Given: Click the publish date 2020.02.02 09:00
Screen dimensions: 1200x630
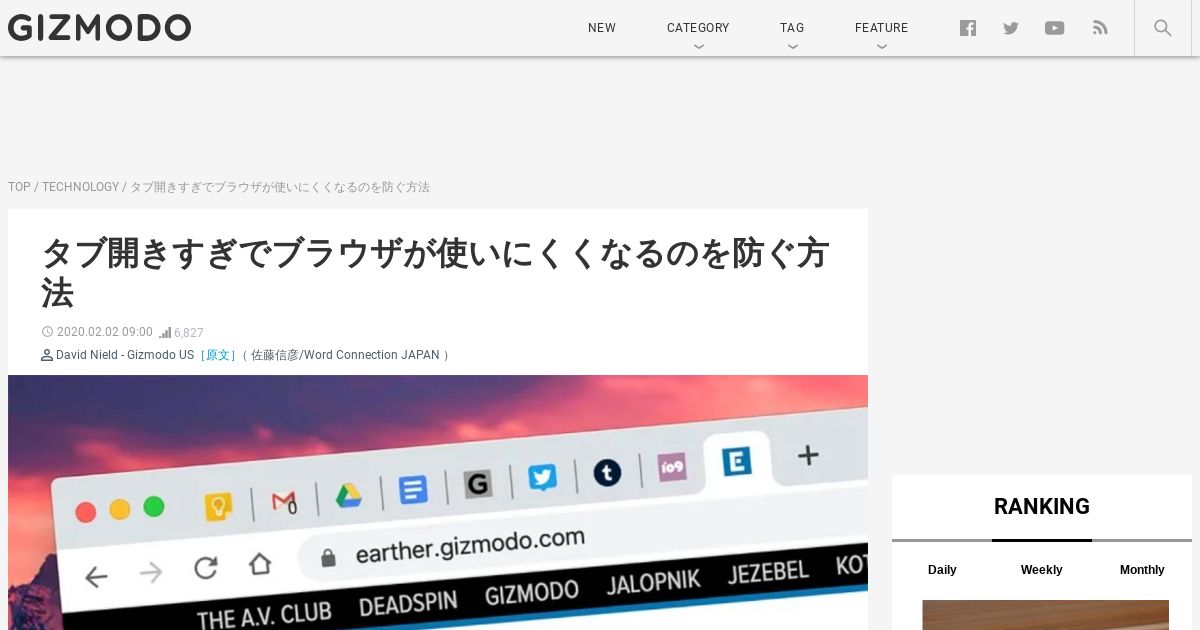Looking at the screenshot, I should click(x=105, y=332).
